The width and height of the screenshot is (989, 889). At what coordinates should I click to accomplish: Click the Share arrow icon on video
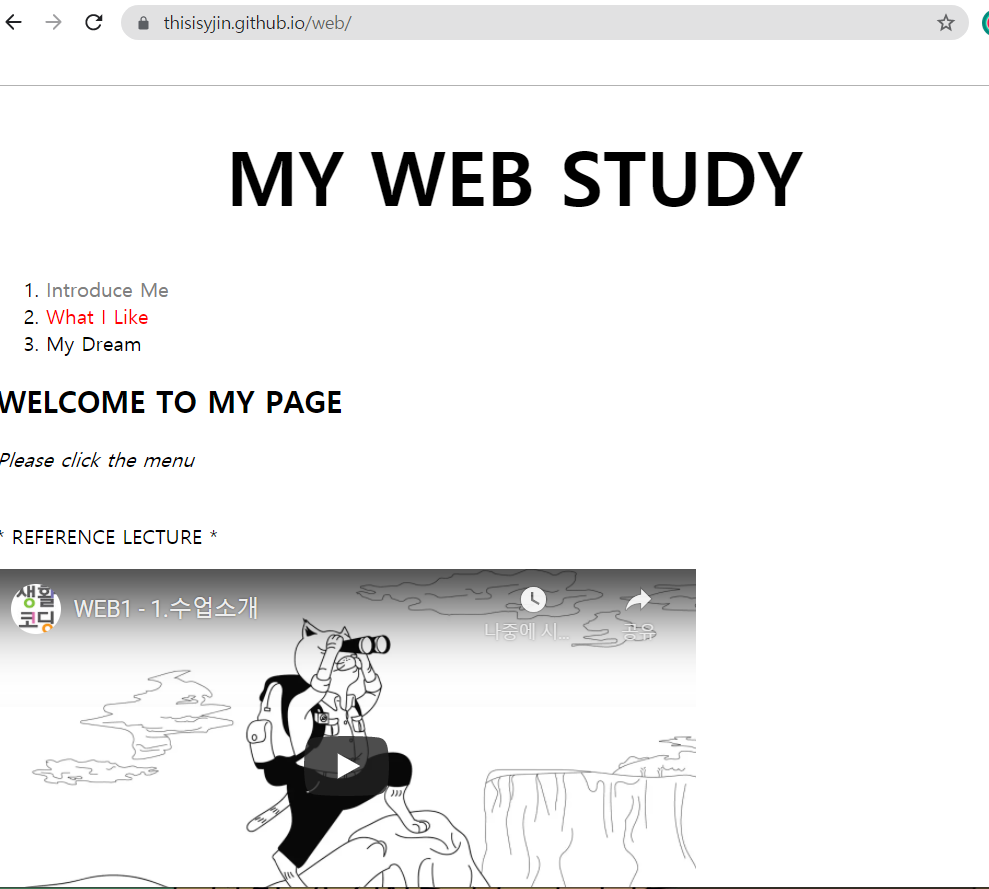coord(638,600)
